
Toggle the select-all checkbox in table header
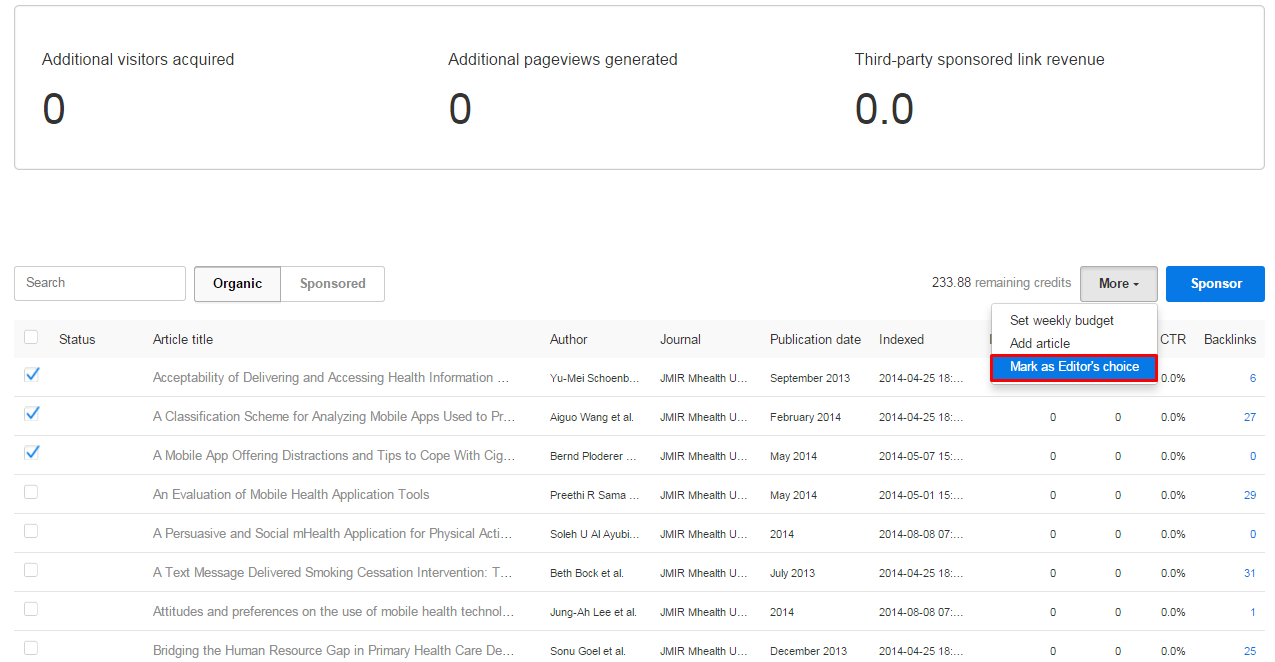31,337
